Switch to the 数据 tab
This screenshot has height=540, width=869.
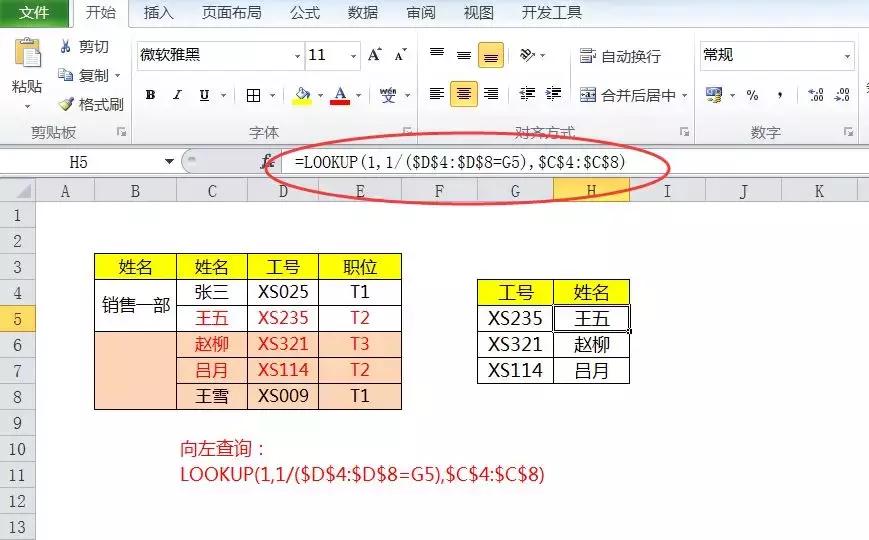click(363, 12)
